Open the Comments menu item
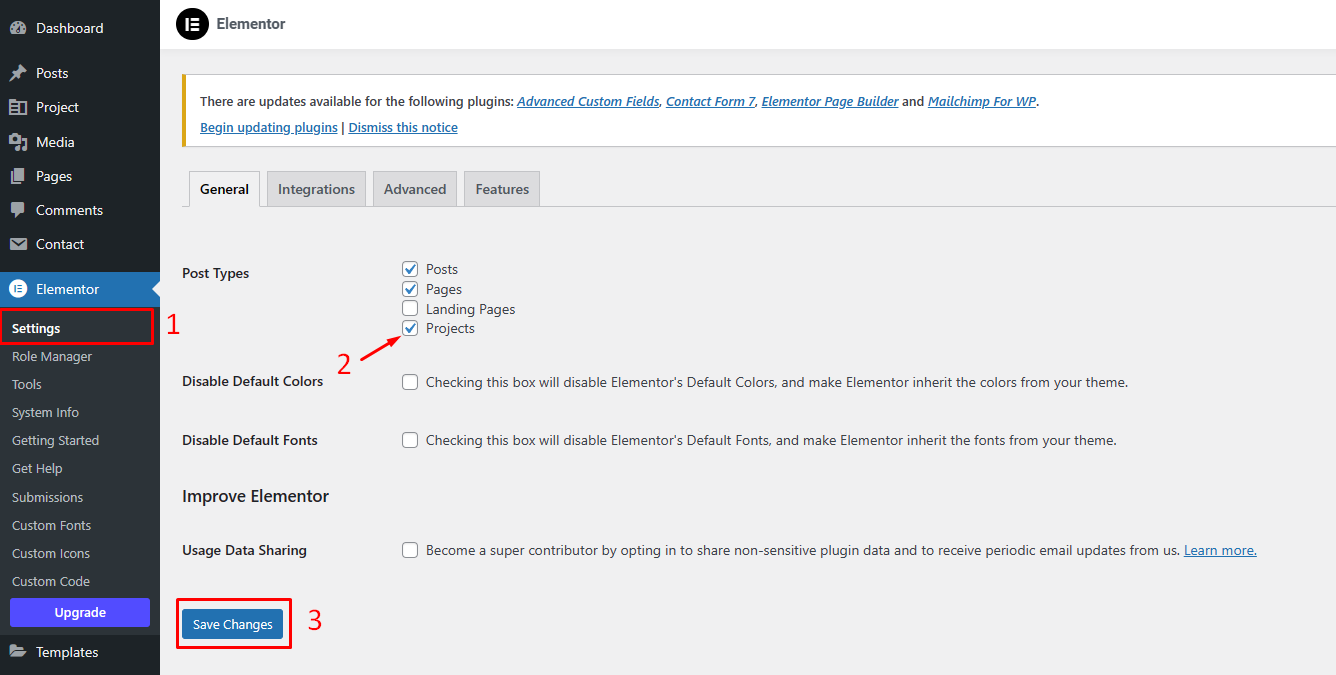Screen dimensions: 1336x675 (80, 210)
